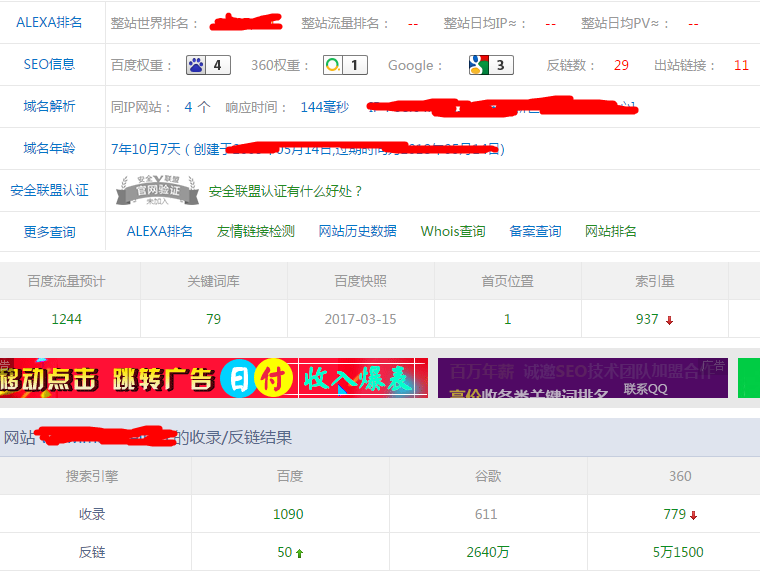
Task: Click Google backlinks value 2640万
Action: click(x=488, y=552)
